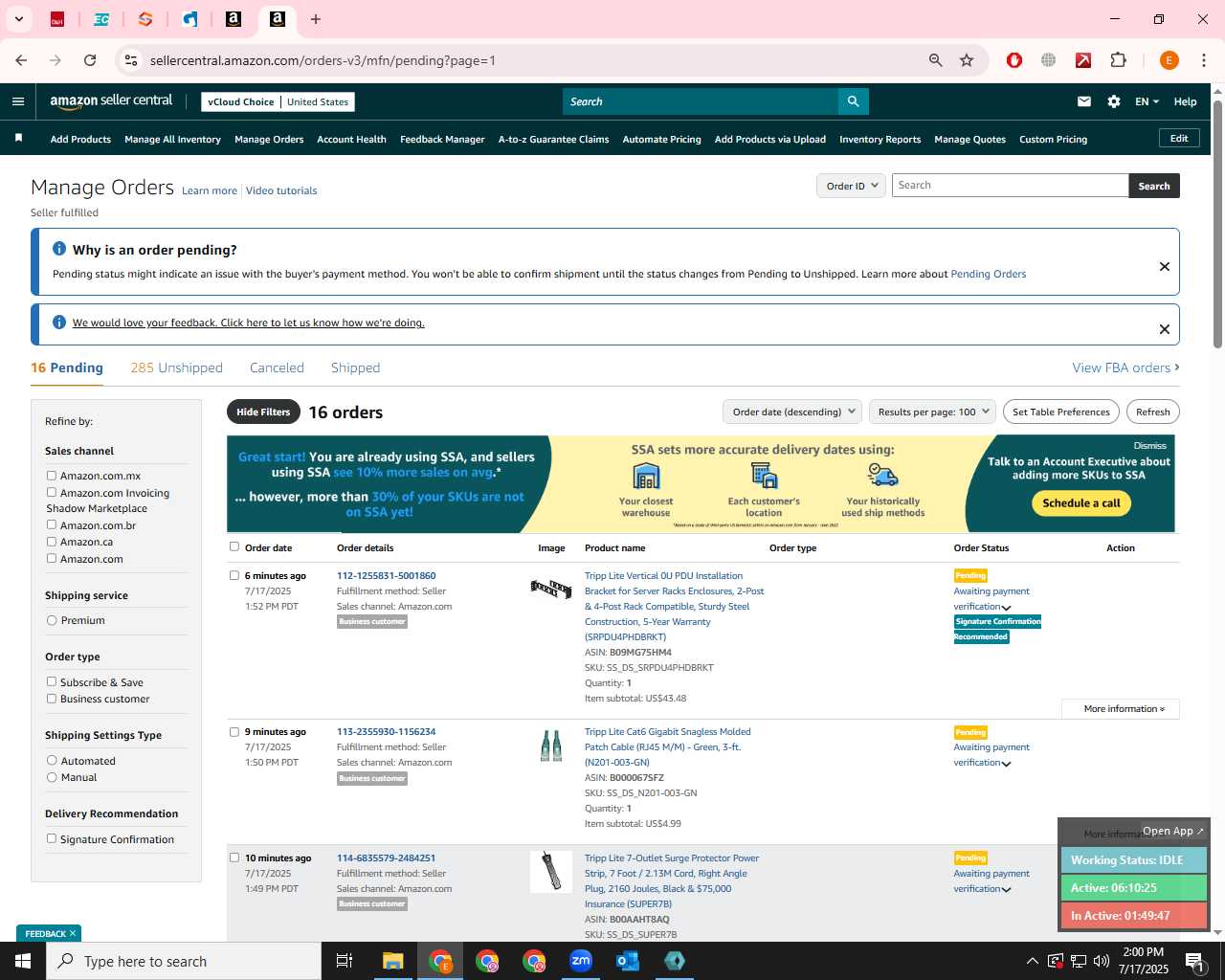
Task: Click the Hide Filters button
Action: (263, 412)
